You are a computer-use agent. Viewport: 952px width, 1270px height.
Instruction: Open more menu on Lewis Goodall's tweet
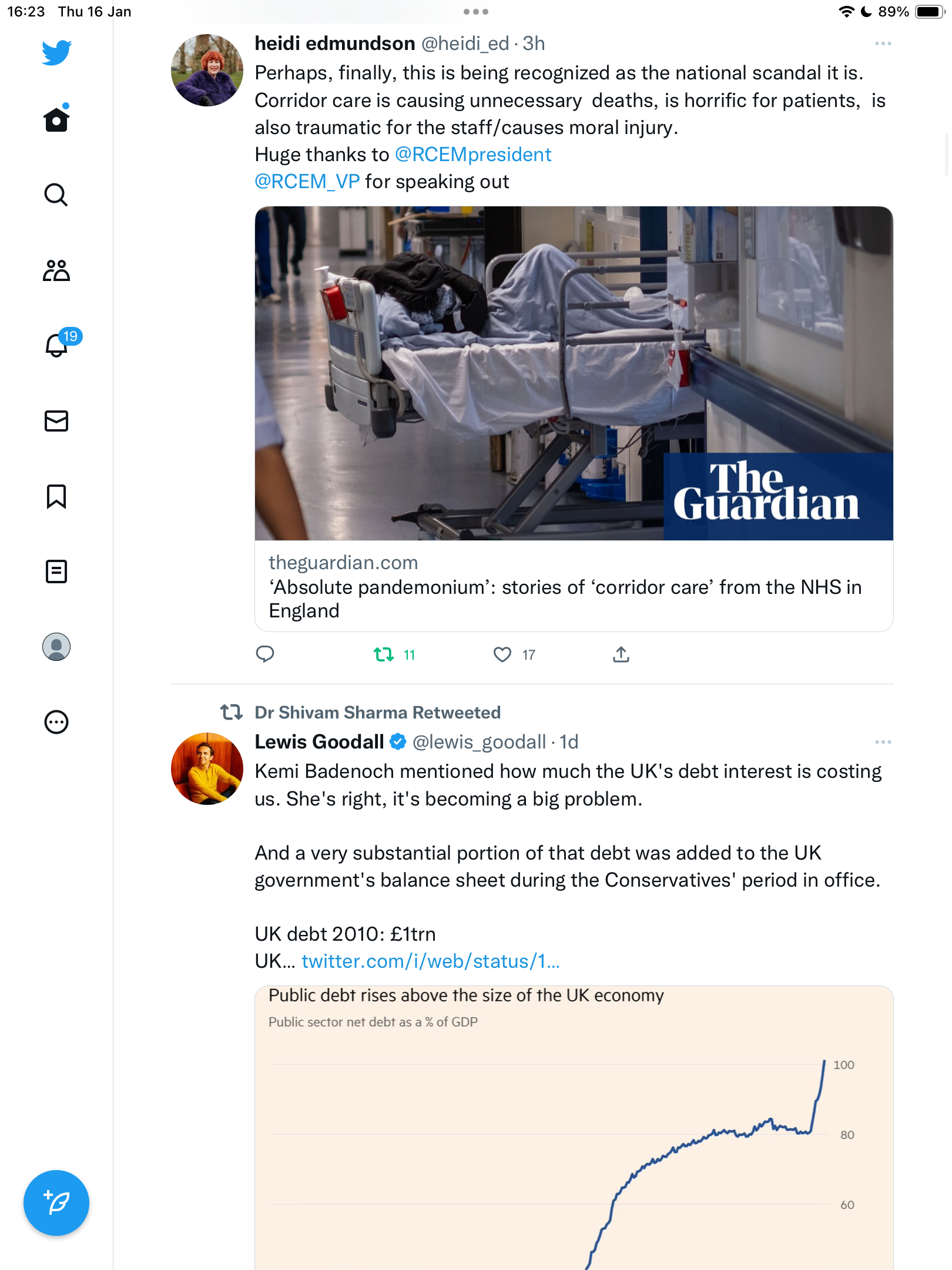coord(883,742)
